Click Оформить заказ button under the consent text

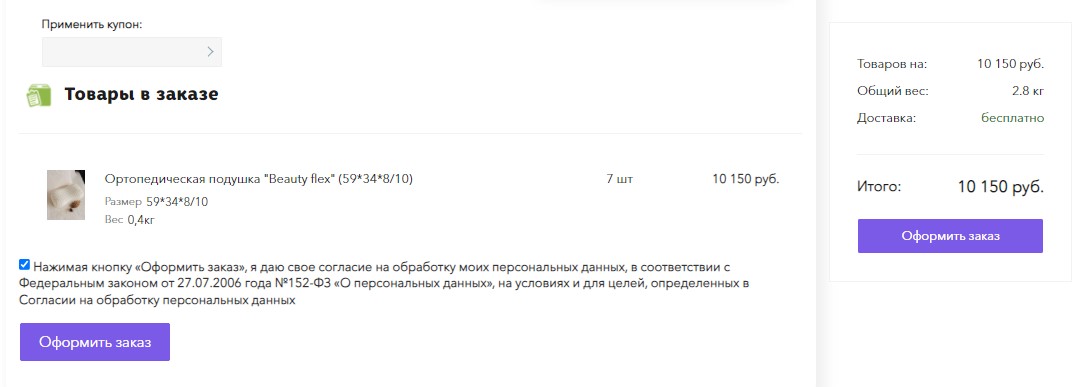tap(95, 342)
